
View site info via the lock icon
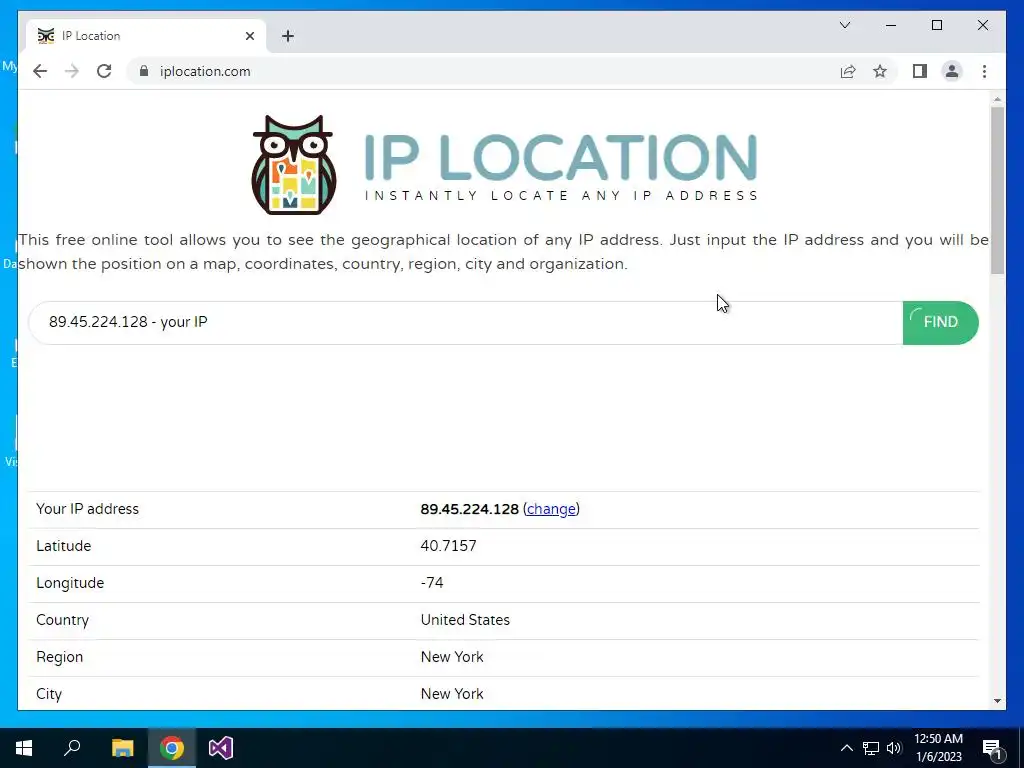[x=144, y=71]
